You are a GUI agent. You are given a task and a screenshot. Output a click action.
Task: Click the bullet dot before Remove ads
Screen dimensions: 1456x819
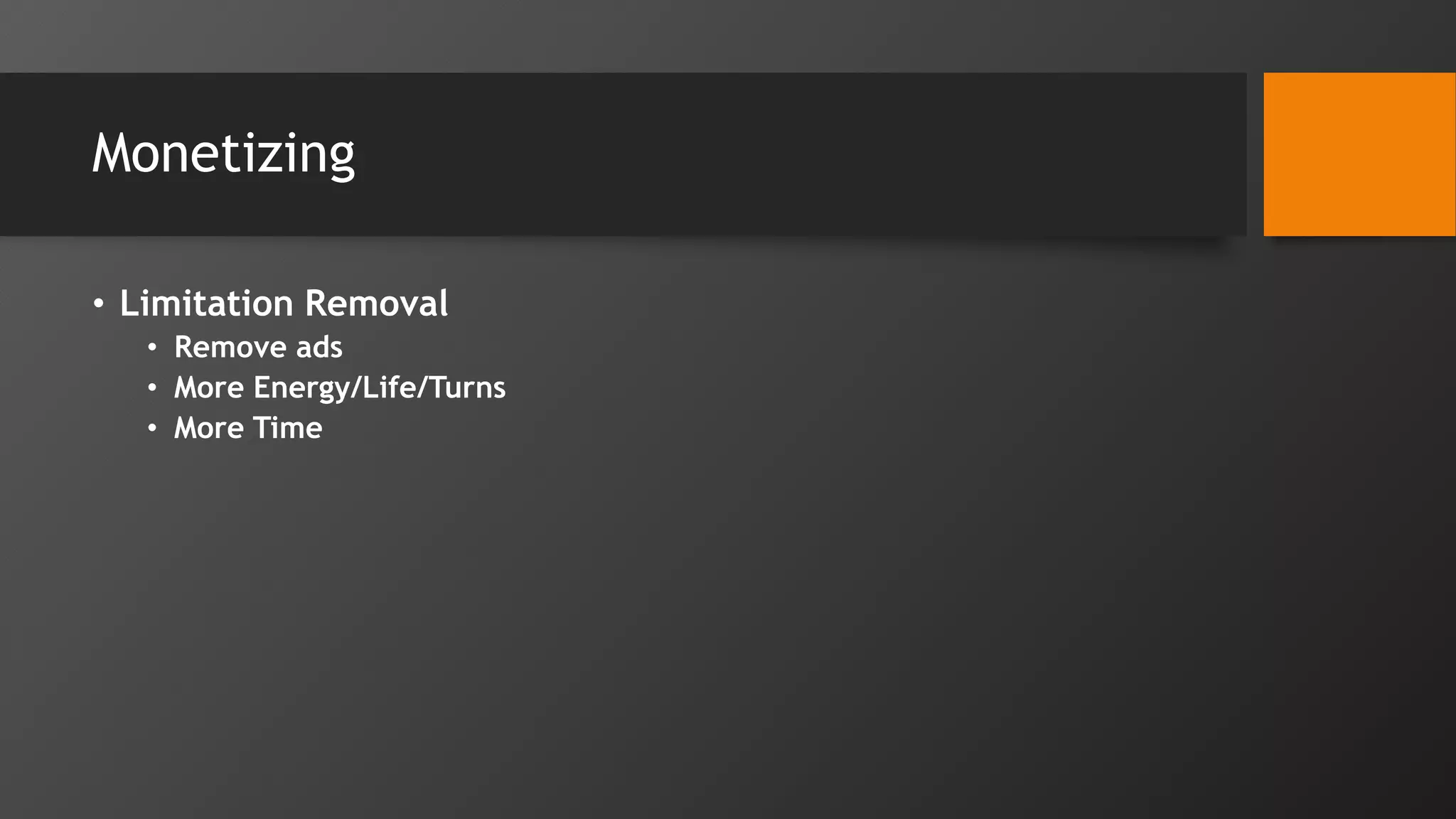point(152,348)
